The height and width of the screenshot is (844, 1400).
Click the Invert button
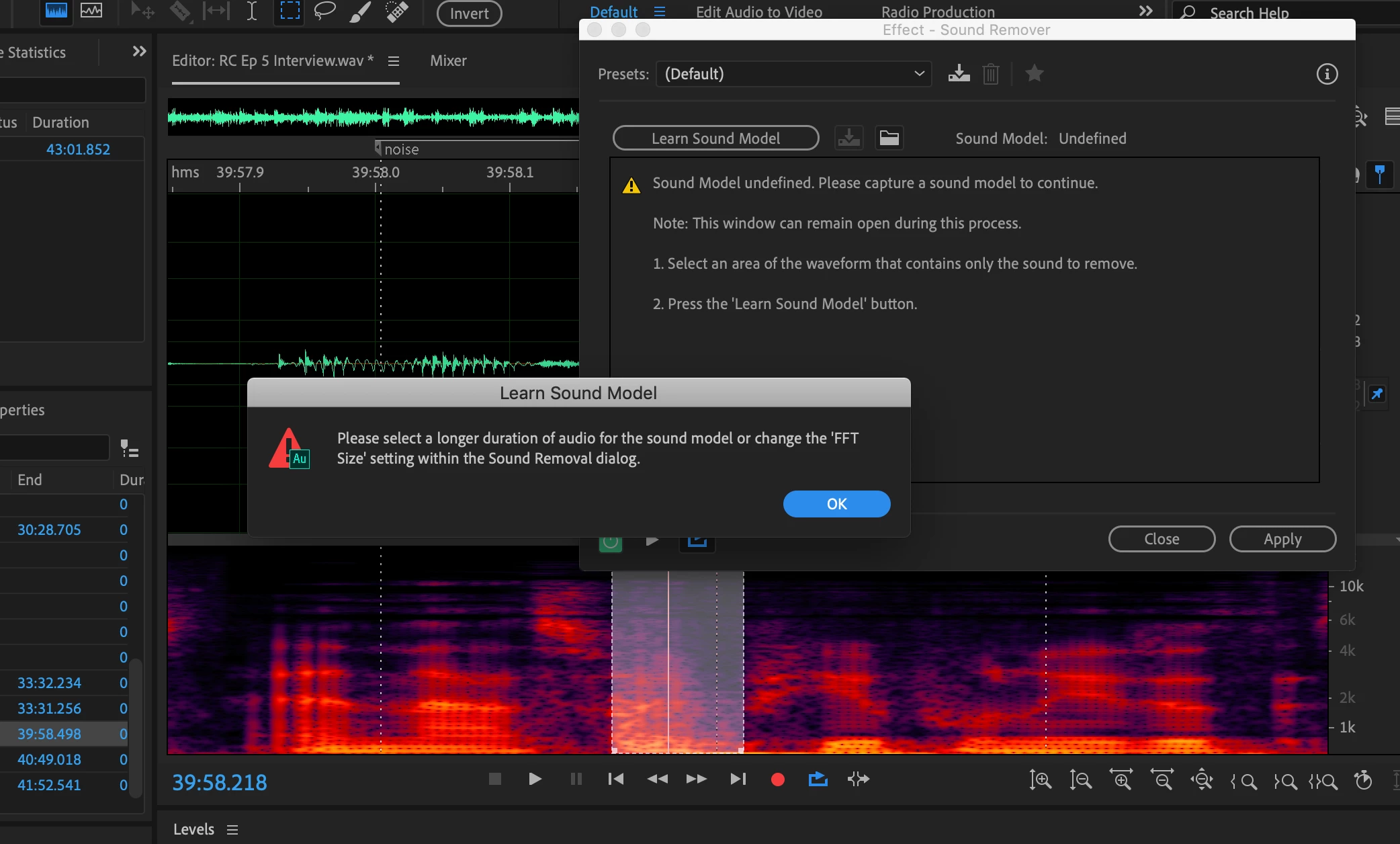469,13
